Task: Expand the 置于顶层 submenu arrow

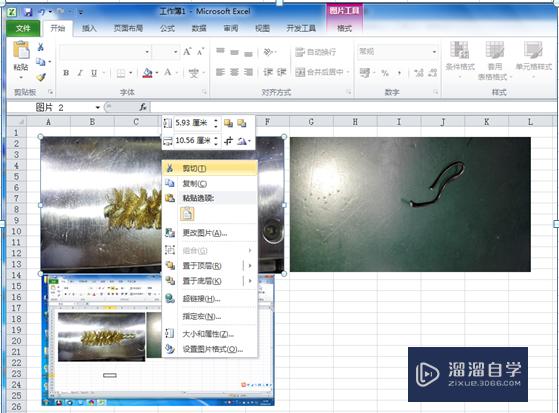Action: [250, 266]
